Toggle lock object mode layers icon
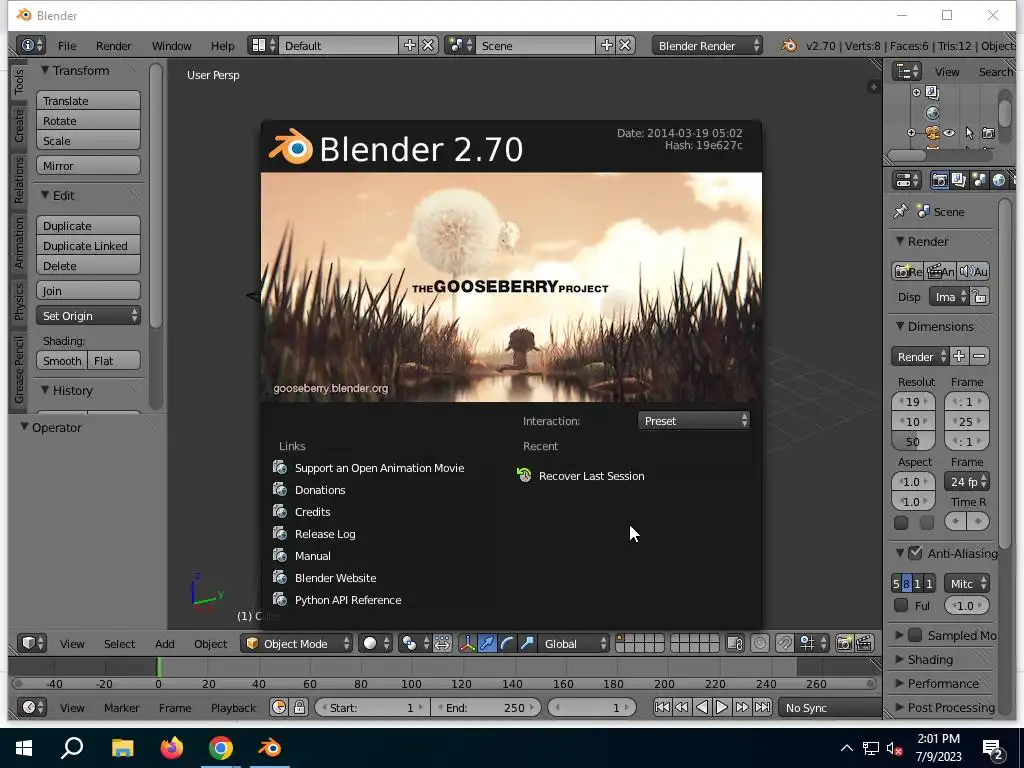 [735, 643]
